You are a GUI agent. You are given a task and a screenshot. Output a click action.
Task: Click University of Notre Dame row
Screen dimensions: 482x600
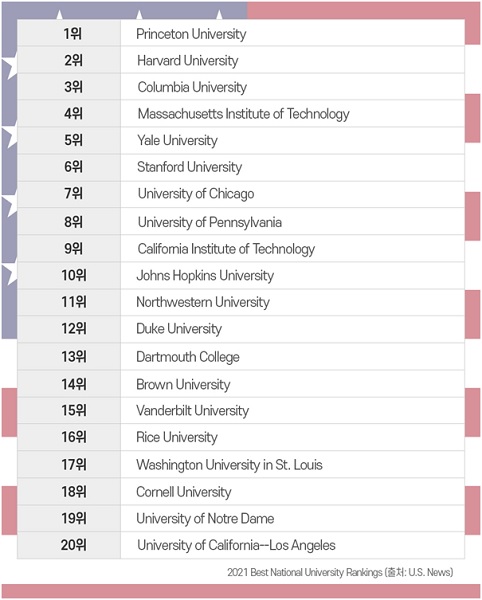coord(241,518)
